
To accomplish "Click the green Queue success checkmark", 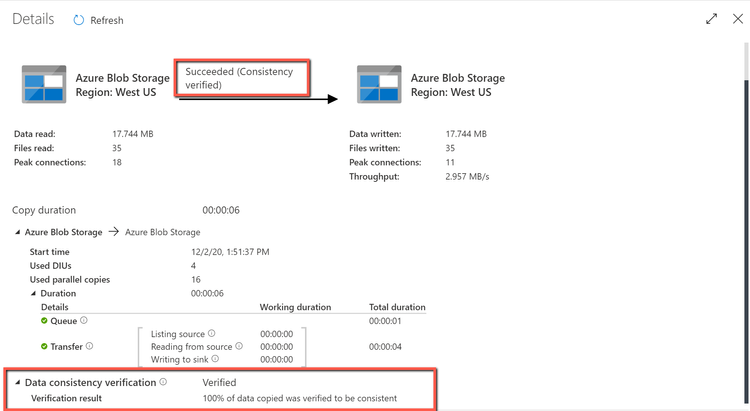I will 45,321.
